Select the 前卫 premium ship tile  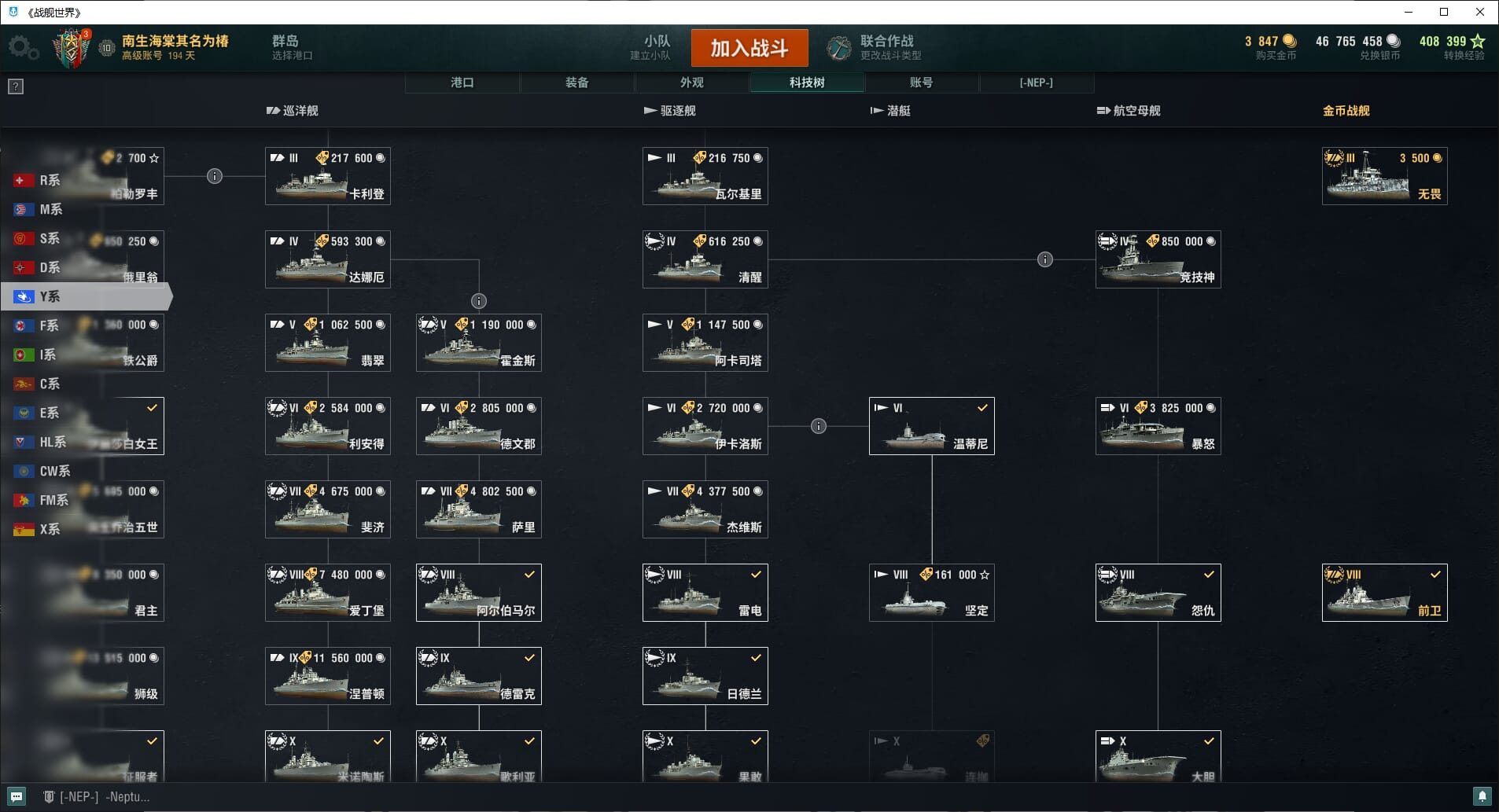click(1385, 593)
